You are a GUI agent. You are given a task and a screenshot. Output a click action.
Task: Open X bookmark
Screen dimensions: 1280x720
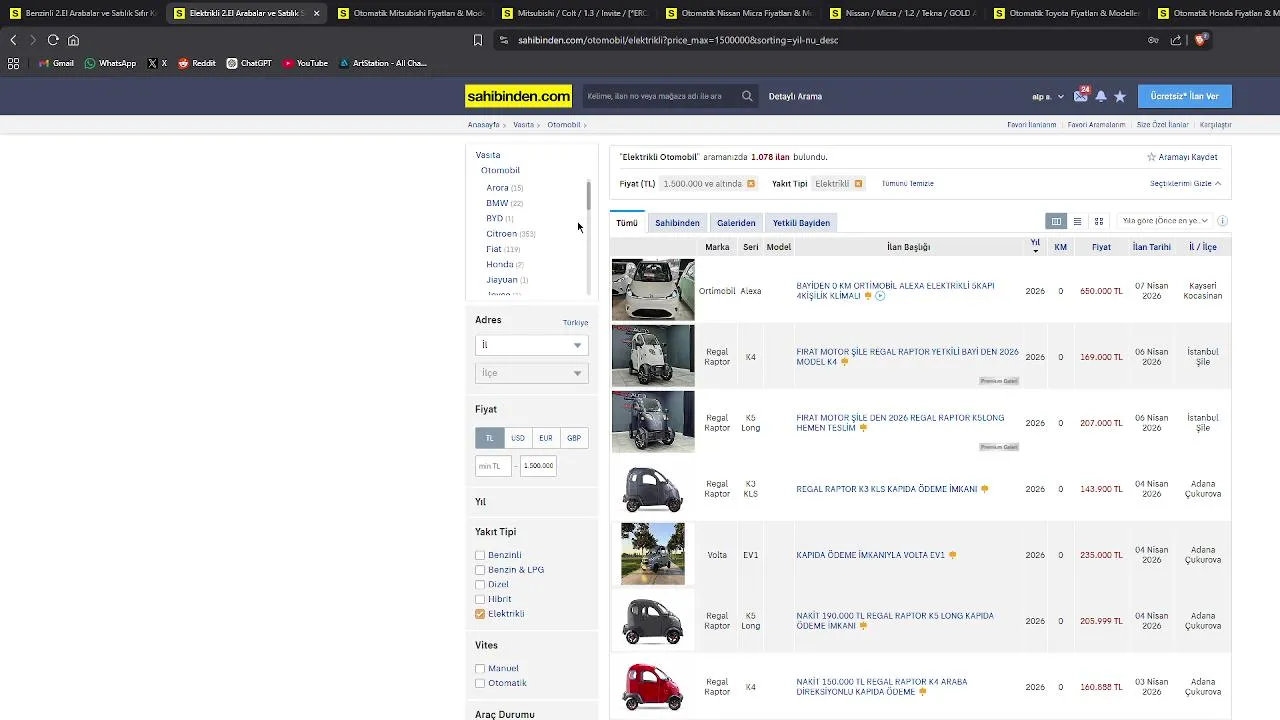157,63
